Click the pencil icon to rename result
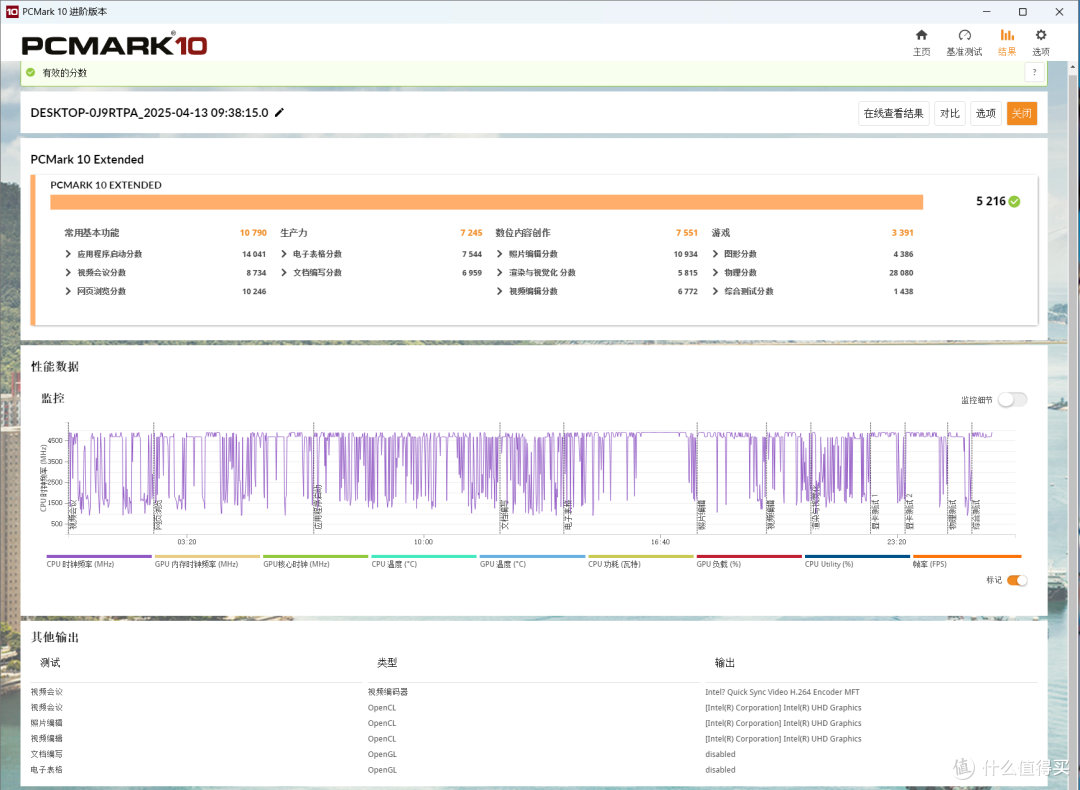The width and height of the screenshot is (1080, 790). pyautogui.click(x=280, y=112)
